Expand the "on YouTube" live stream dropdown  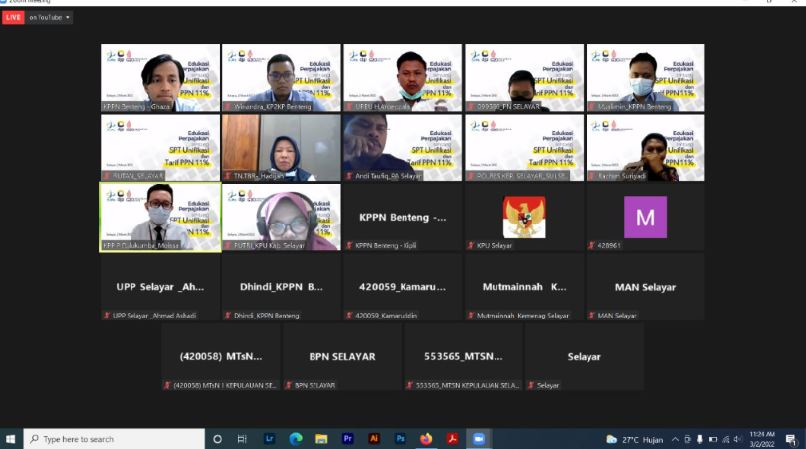pyautogui.click(x=50, y=18)
